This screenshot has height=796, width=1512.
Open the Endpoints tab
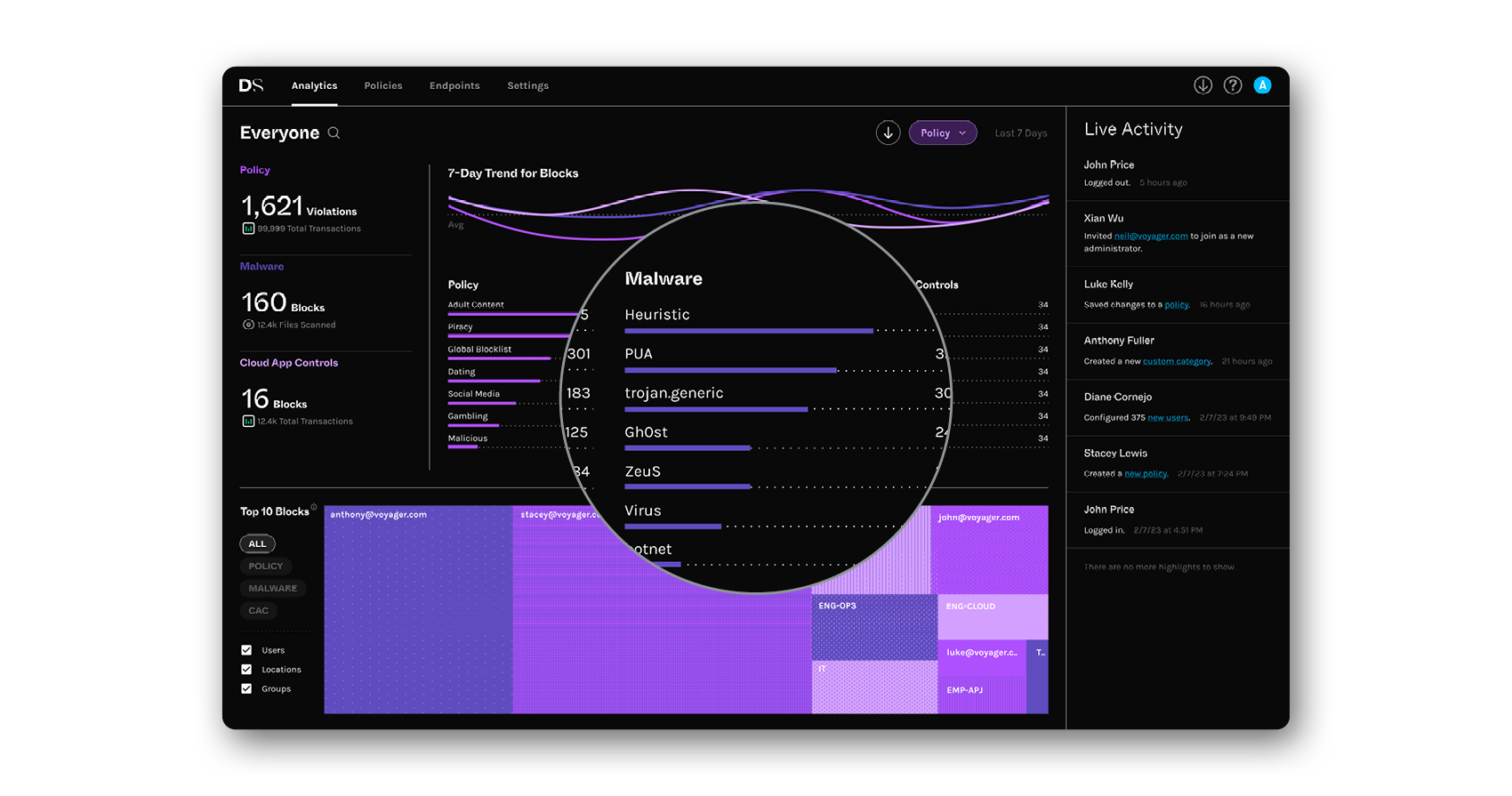[x=454, y=86]
